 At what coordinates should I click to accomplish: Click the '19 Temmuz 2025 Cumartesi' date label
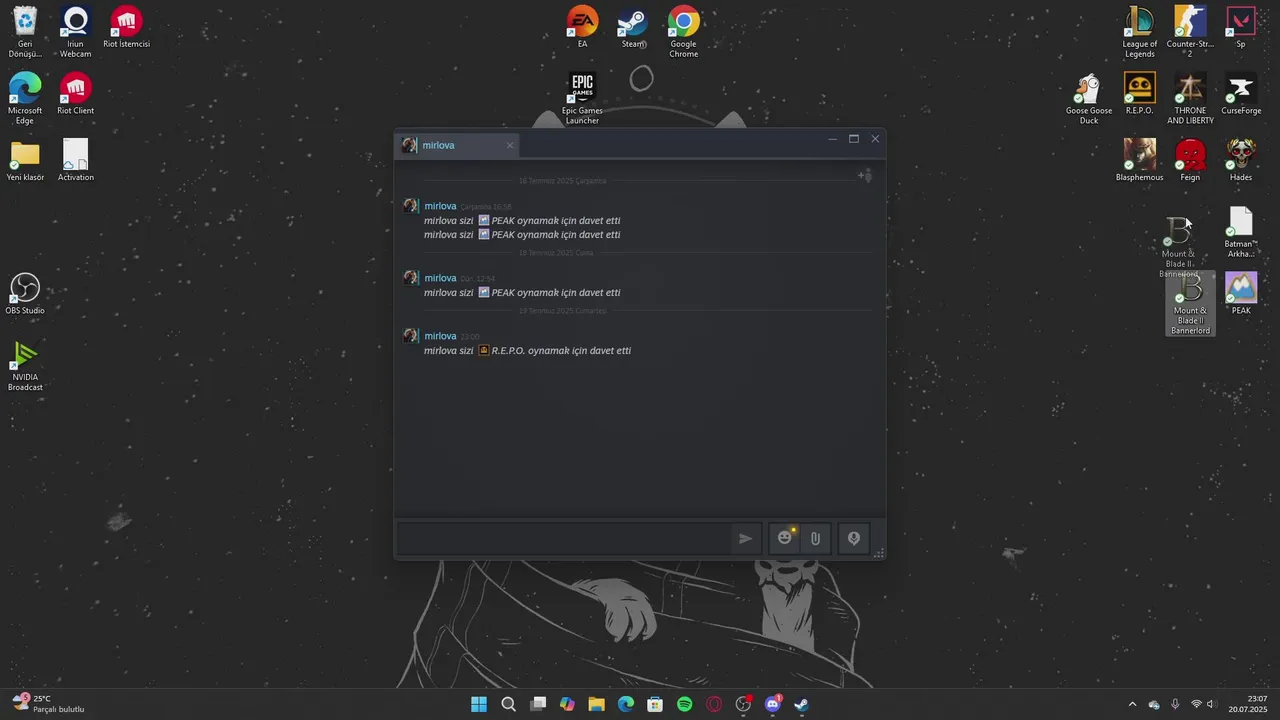[x=562, y=311]
